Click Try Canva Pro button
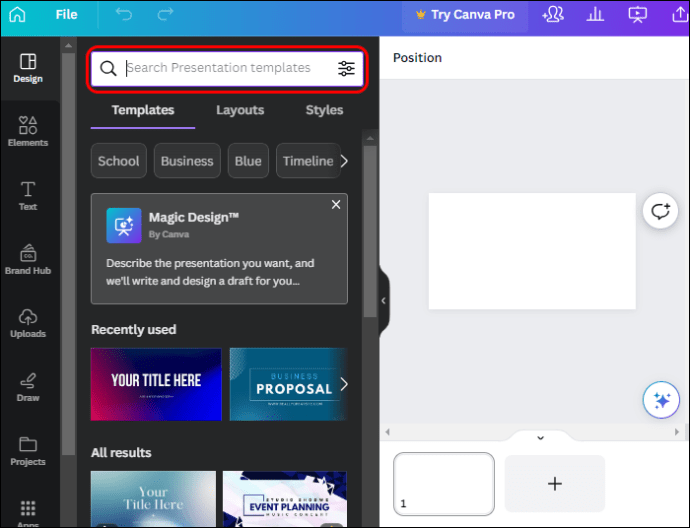690x528 pixels. click(465, 15)
